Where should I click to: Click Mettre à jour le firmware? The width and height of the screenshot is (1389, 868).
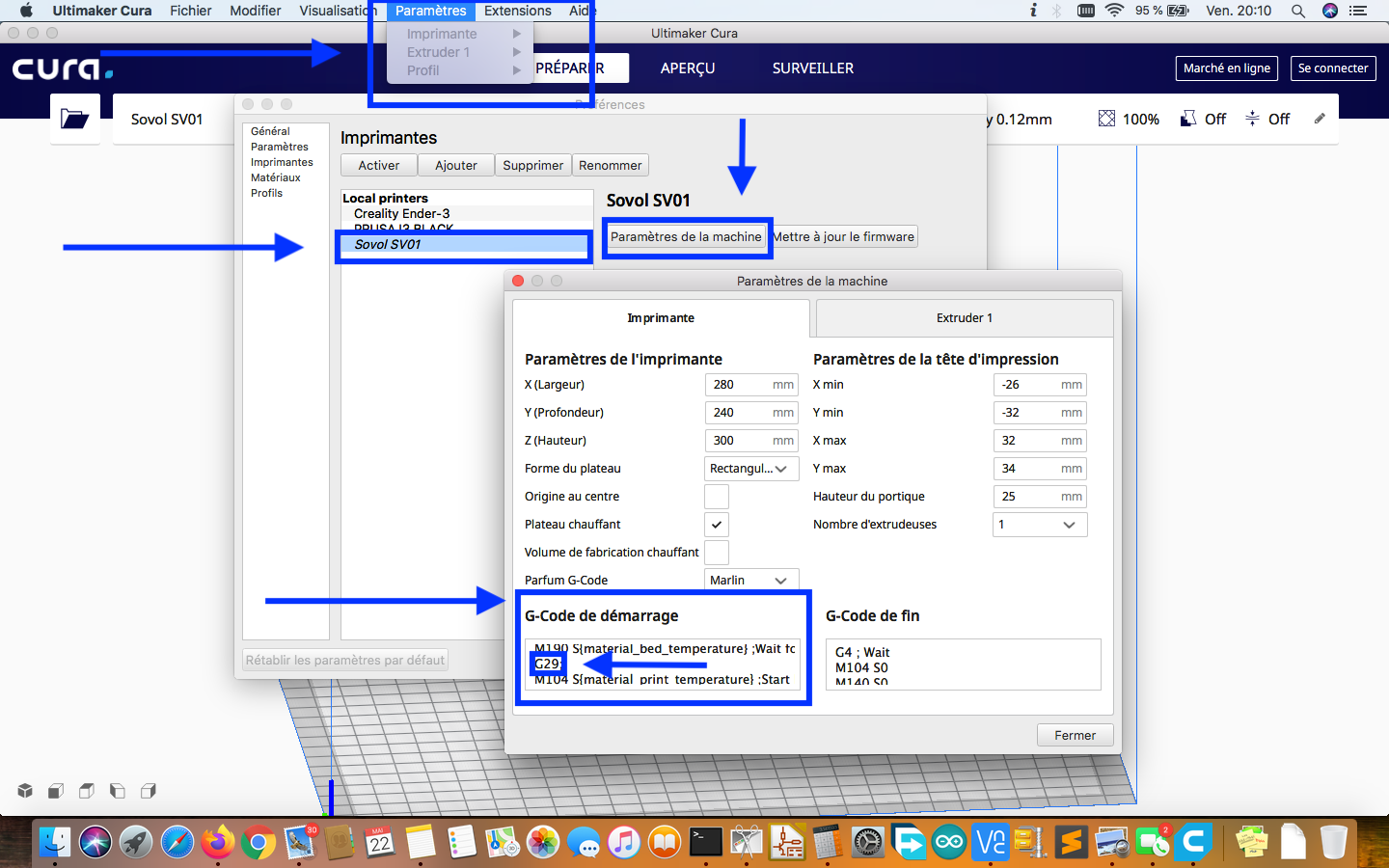click(x=844, y=237)
